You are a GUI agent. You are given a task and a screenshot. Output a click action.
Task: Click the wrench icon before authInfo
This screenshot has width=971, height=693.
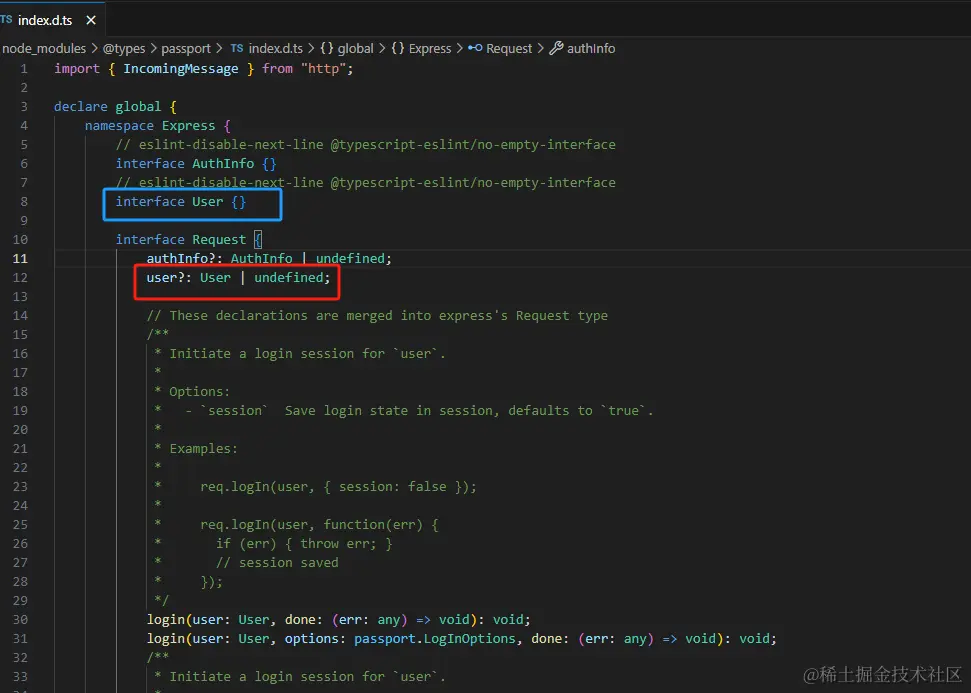(x=556, y=48)
